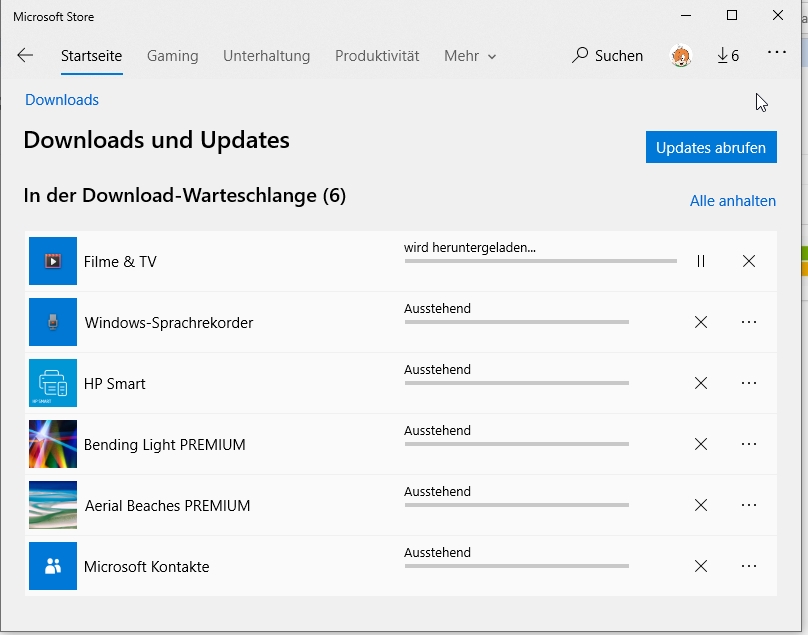Click the Filme & TV app icon
This screenshot has height=635, width=808.
click(53, 261)
